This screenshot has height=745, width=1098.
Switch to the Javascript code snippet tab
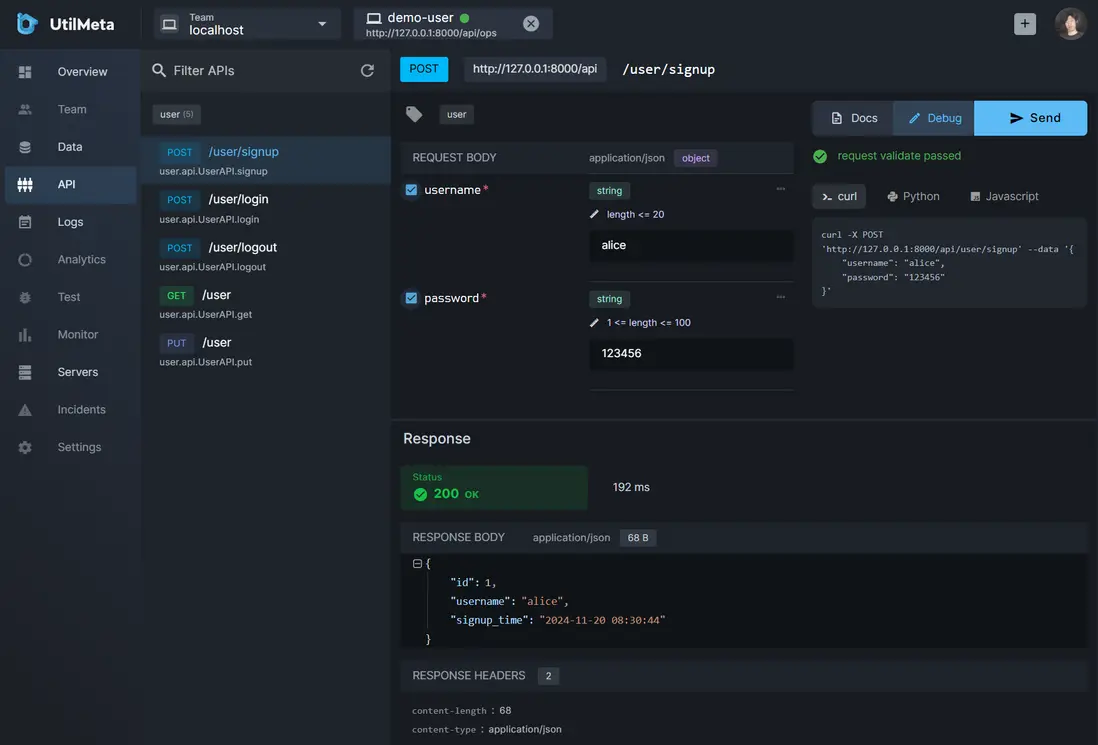coord(1004,196)
